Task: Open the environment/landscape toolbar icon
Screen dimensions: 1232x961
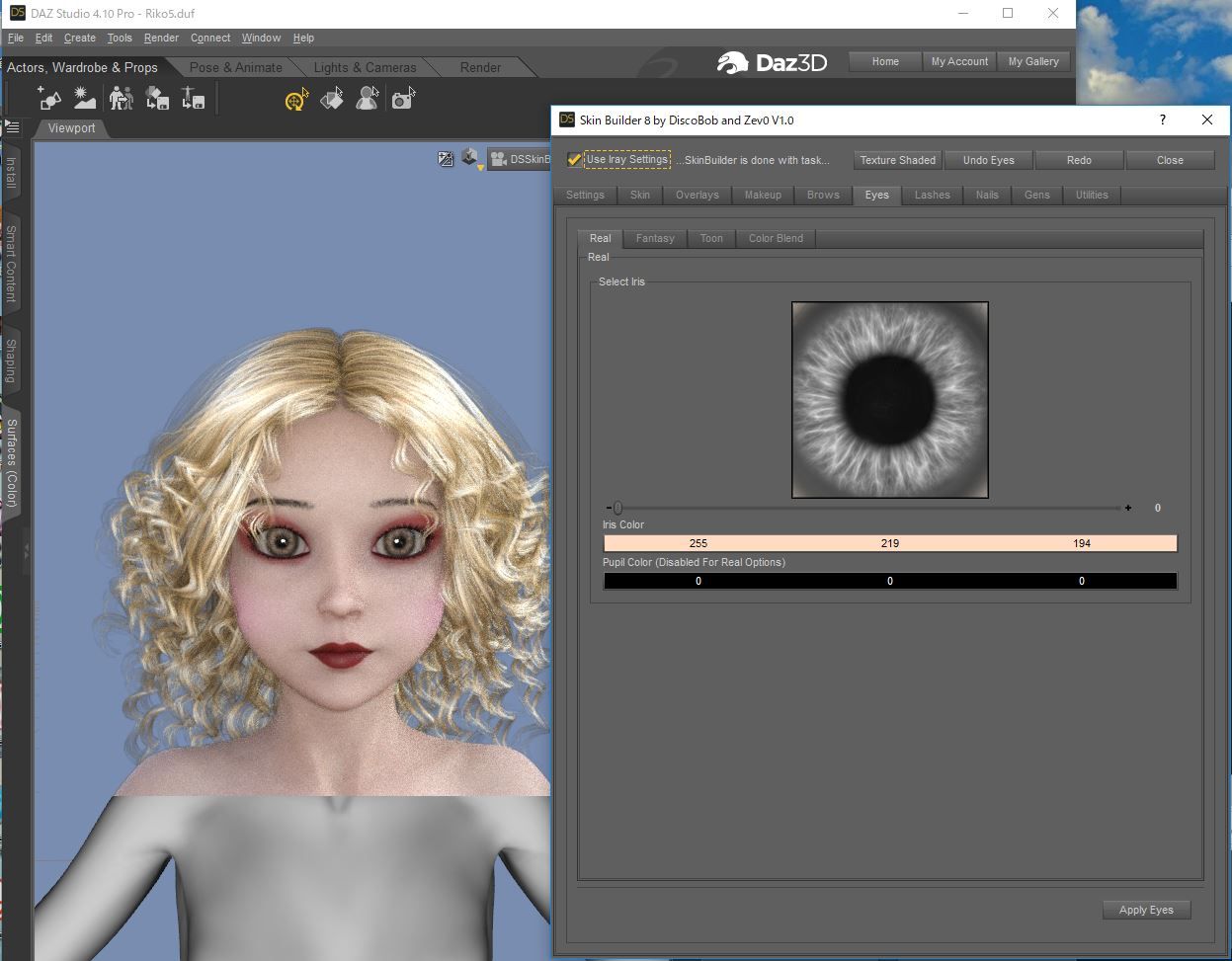Action: coord(85,99)
